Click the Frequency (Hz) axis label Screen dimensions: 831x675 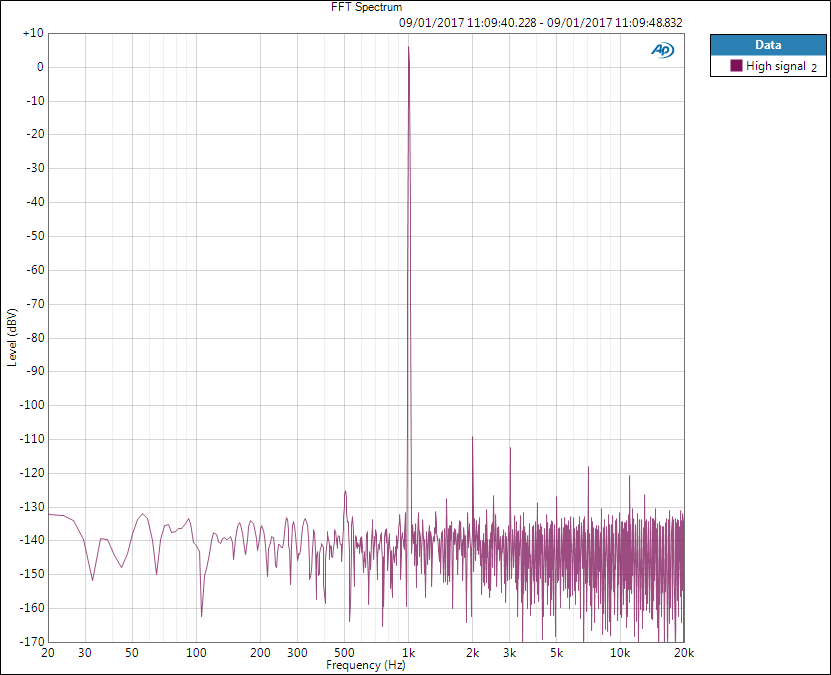click(366, 665)
